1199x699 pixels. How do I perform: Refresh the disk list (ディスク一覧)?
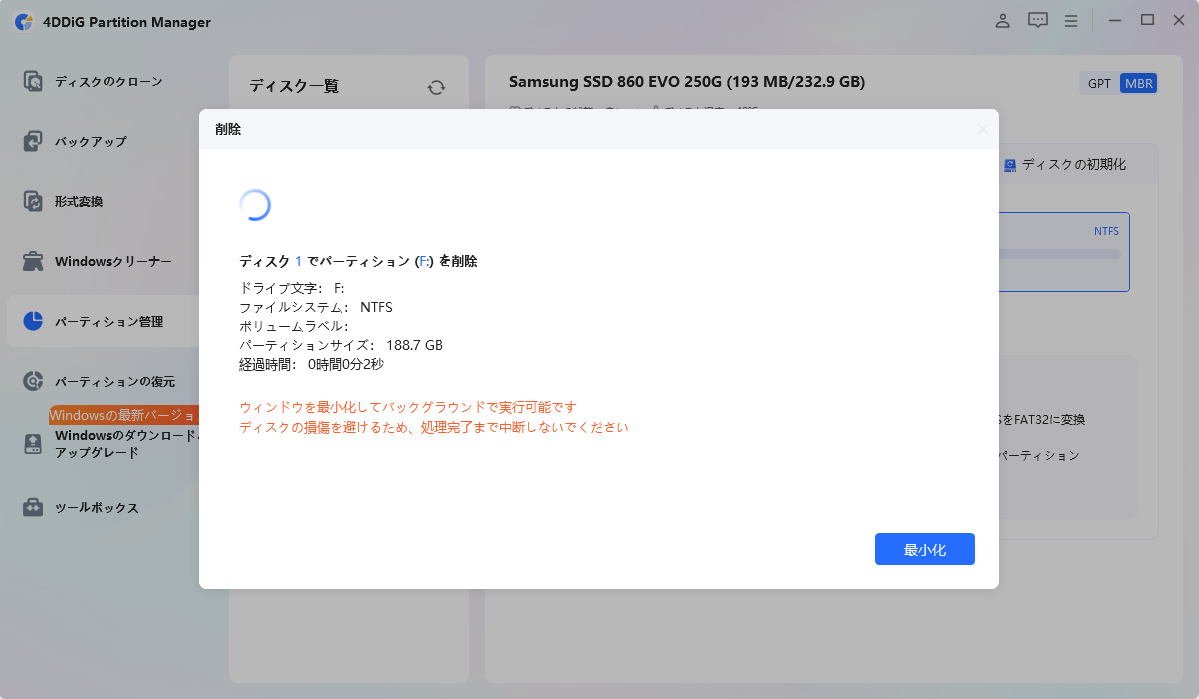436,87
